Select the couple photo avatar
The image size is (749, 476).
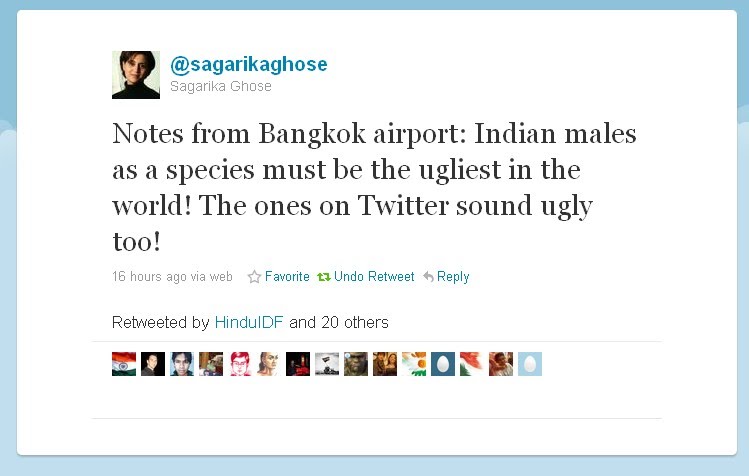385,364
